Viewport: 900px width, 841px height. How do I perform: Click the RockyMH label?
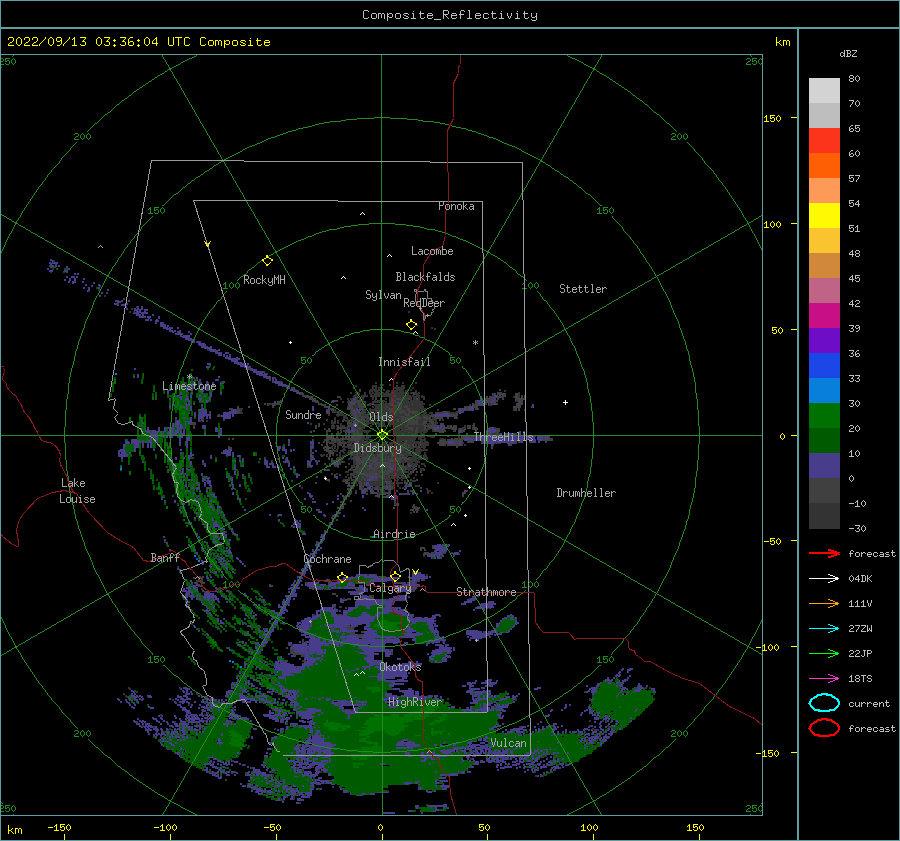click(264, 280)
